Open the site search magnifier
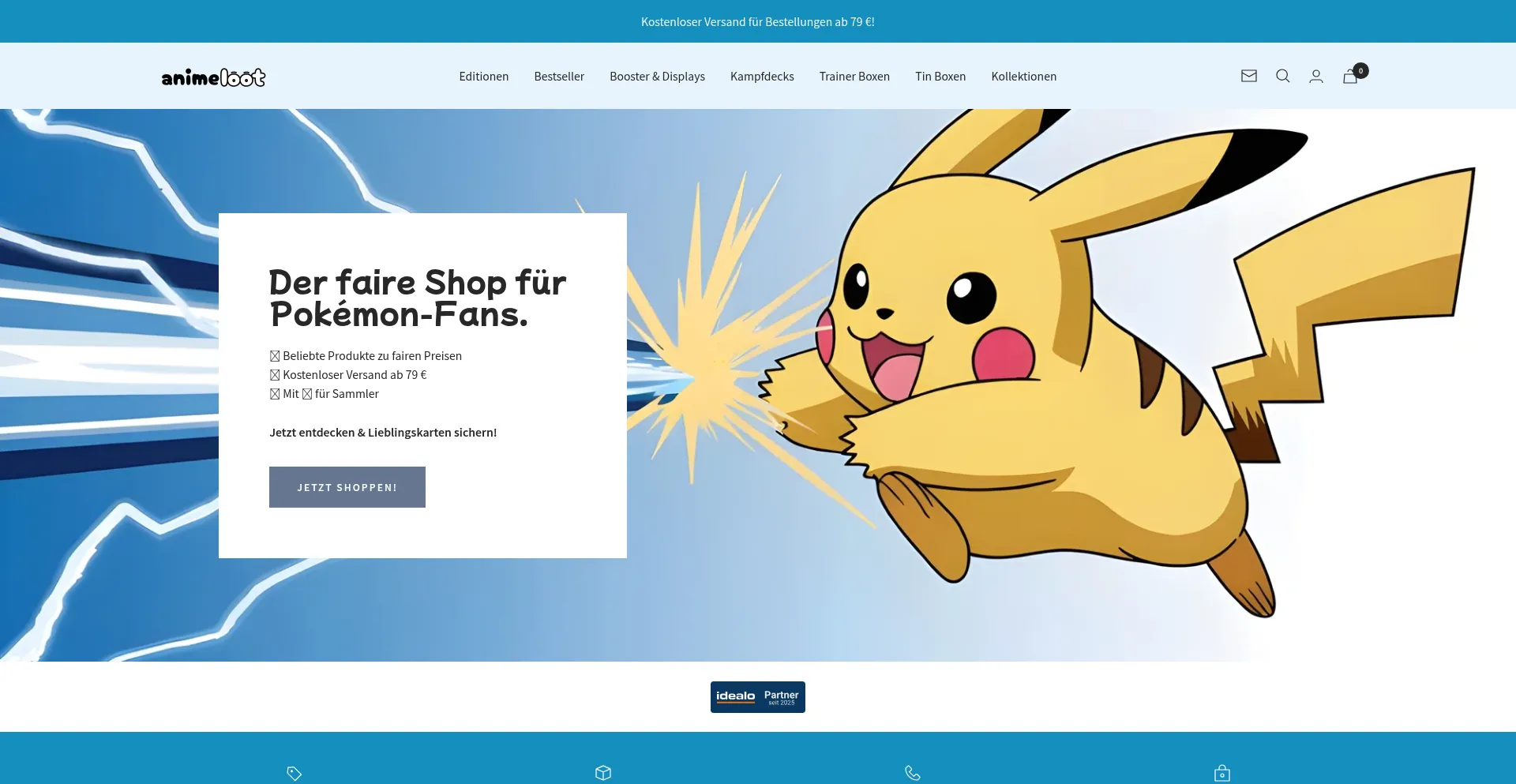The image size is (1516, 784). click(x=1282, y=76)
